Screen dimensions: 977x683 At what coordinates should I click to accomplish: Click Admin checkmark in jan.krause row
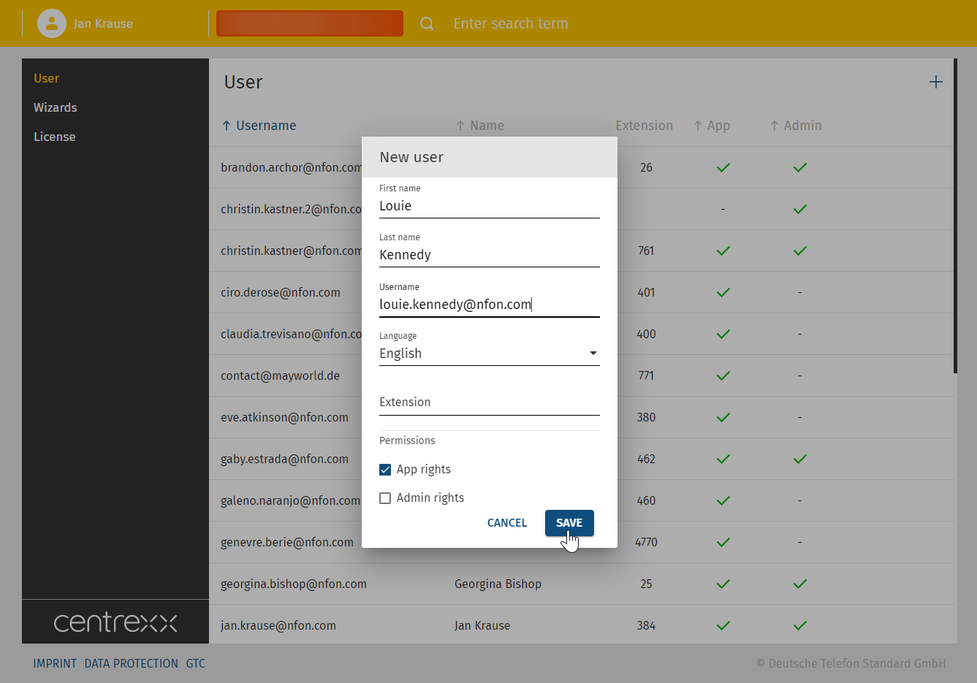coord(800,626)
